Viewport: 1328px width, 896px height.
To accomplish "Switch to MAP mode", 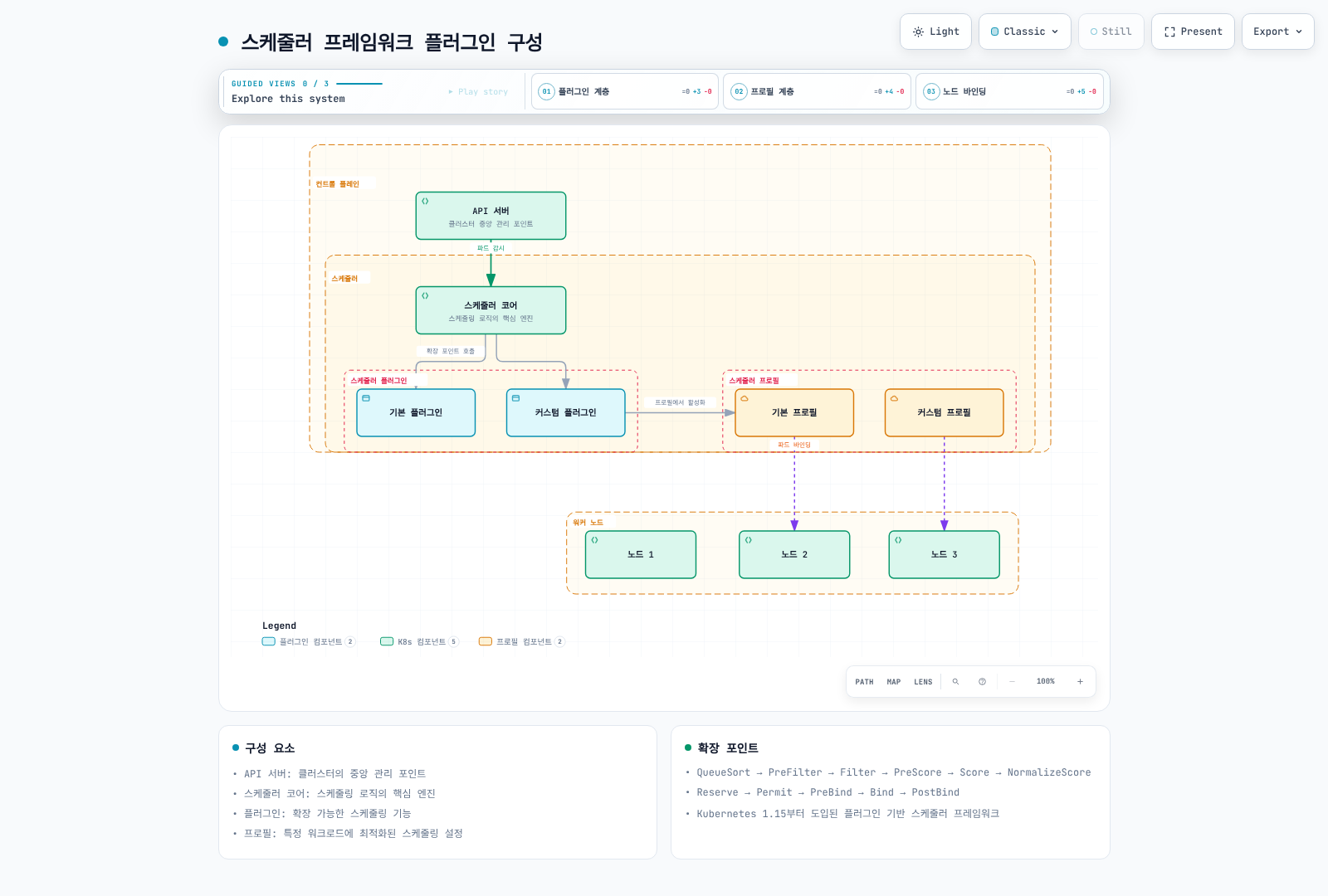I will tap(894, 682).
